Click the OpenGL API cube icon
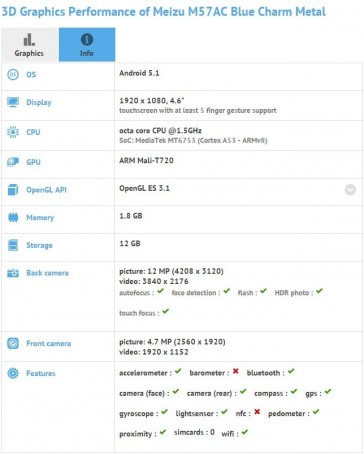The height and width of the screenshot is (454, 364). coord(13,190)
